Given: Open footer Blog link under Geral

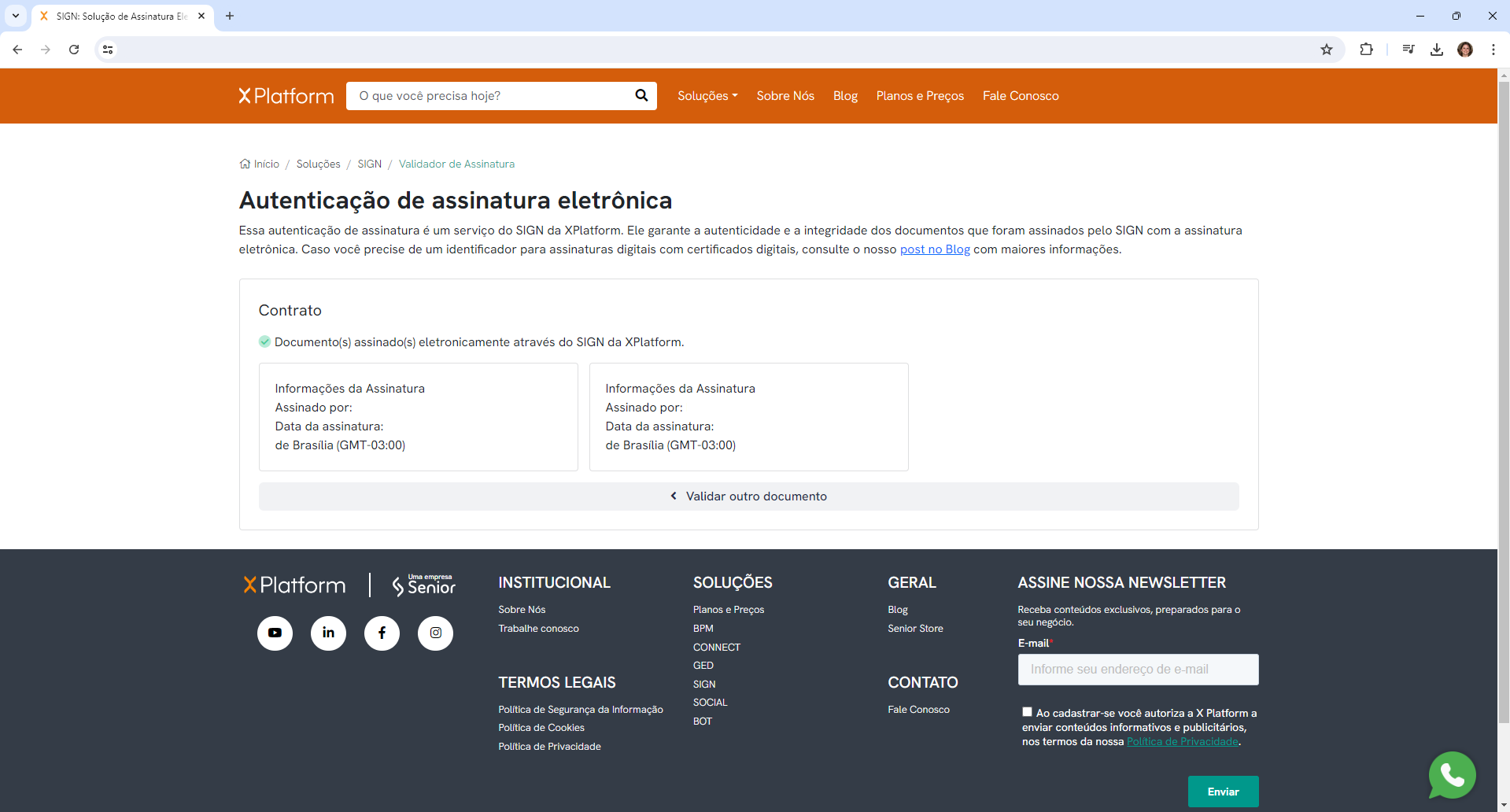Looking at the screenshot, I should pyautogui.click(x=898, y=610).
